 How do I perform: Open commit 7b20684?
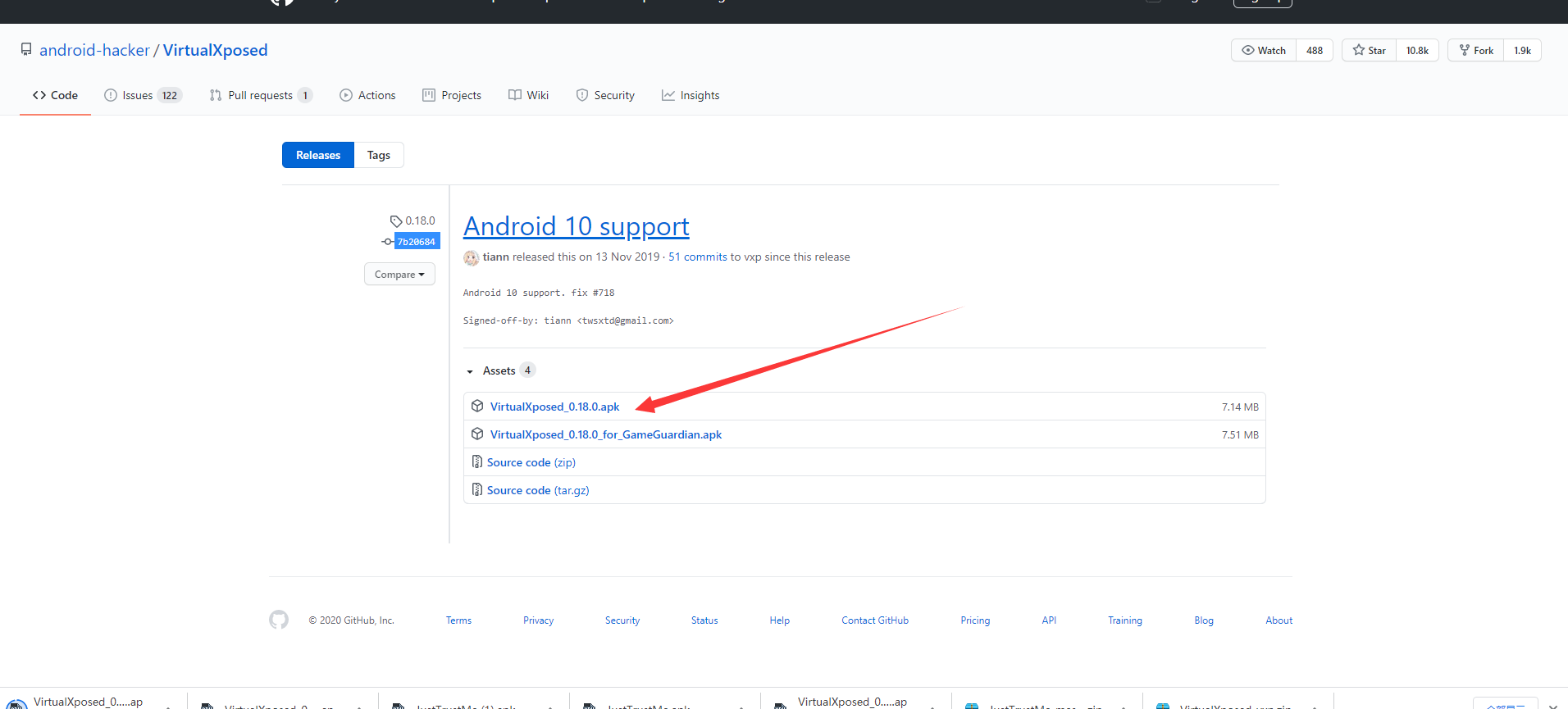417,242
